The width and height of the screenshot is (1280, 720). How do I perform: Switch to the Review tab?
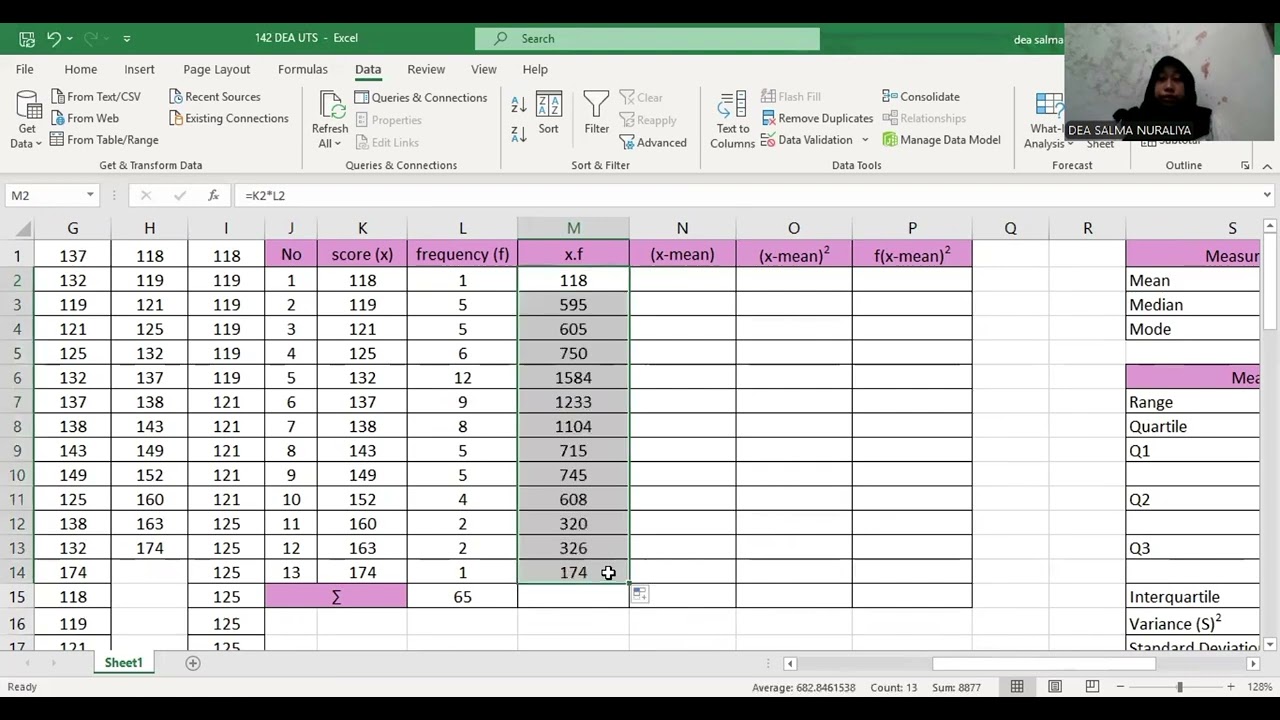coord(426,69)
